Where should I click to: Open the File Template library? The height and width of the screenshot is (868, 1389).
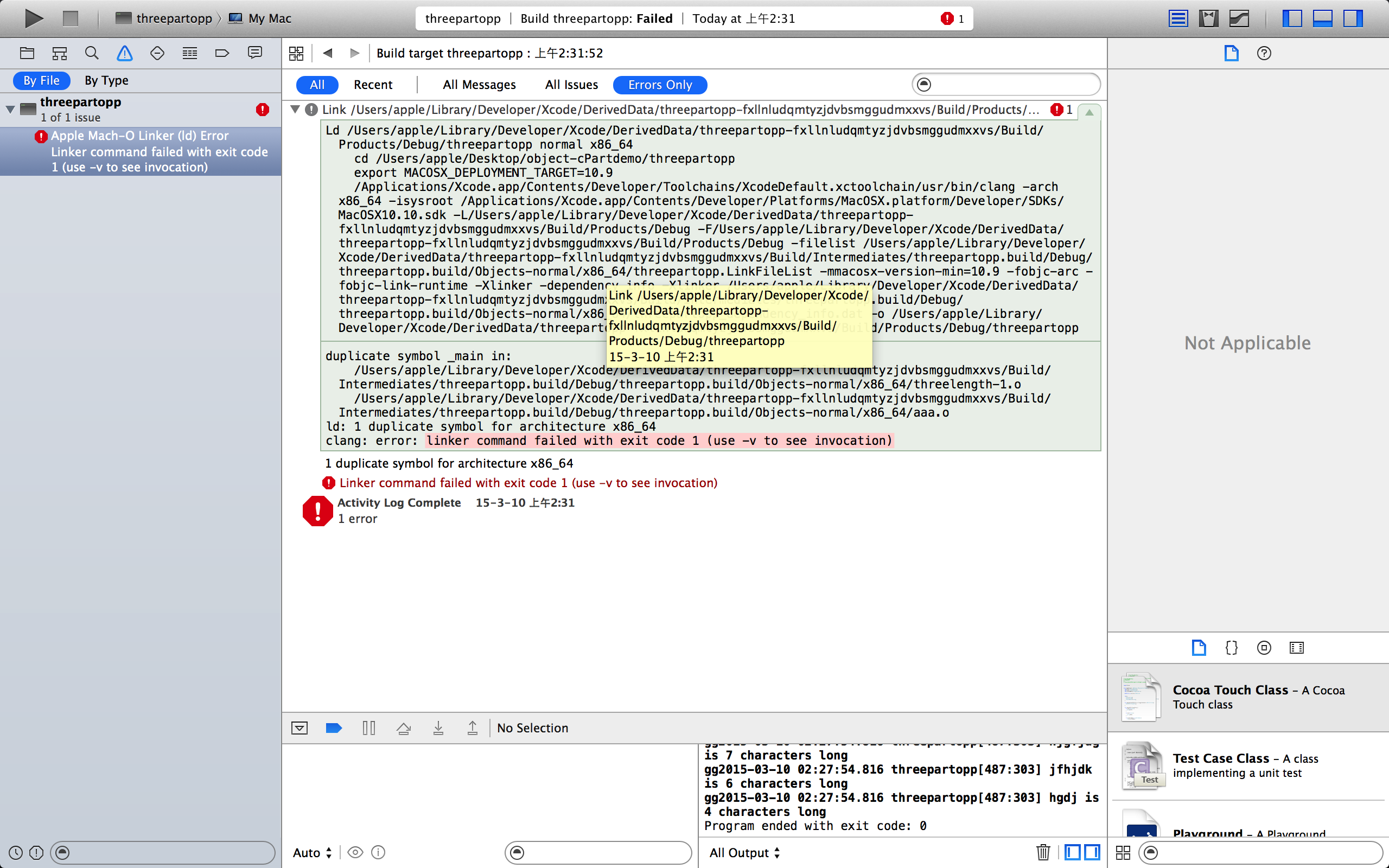pos(1199,648)
